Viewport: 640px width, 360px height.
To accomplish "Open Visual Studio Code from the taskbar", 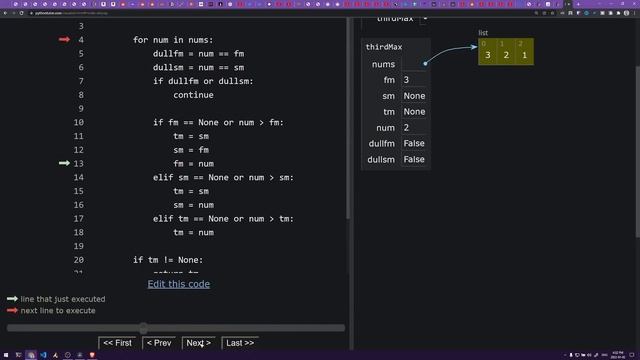I will coord(43,355).
